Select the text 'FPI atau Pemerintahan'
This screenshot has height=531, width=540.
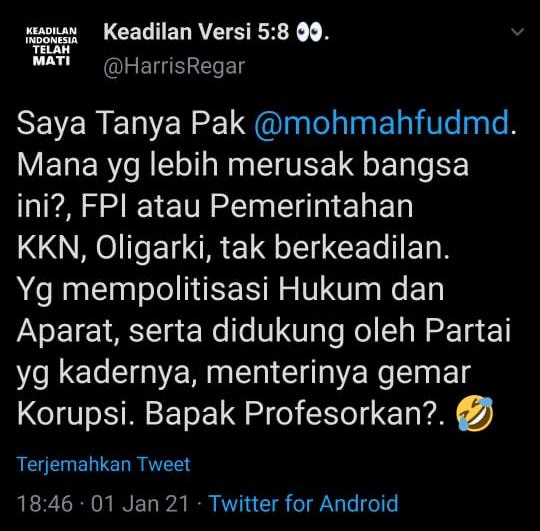(247, 206)
